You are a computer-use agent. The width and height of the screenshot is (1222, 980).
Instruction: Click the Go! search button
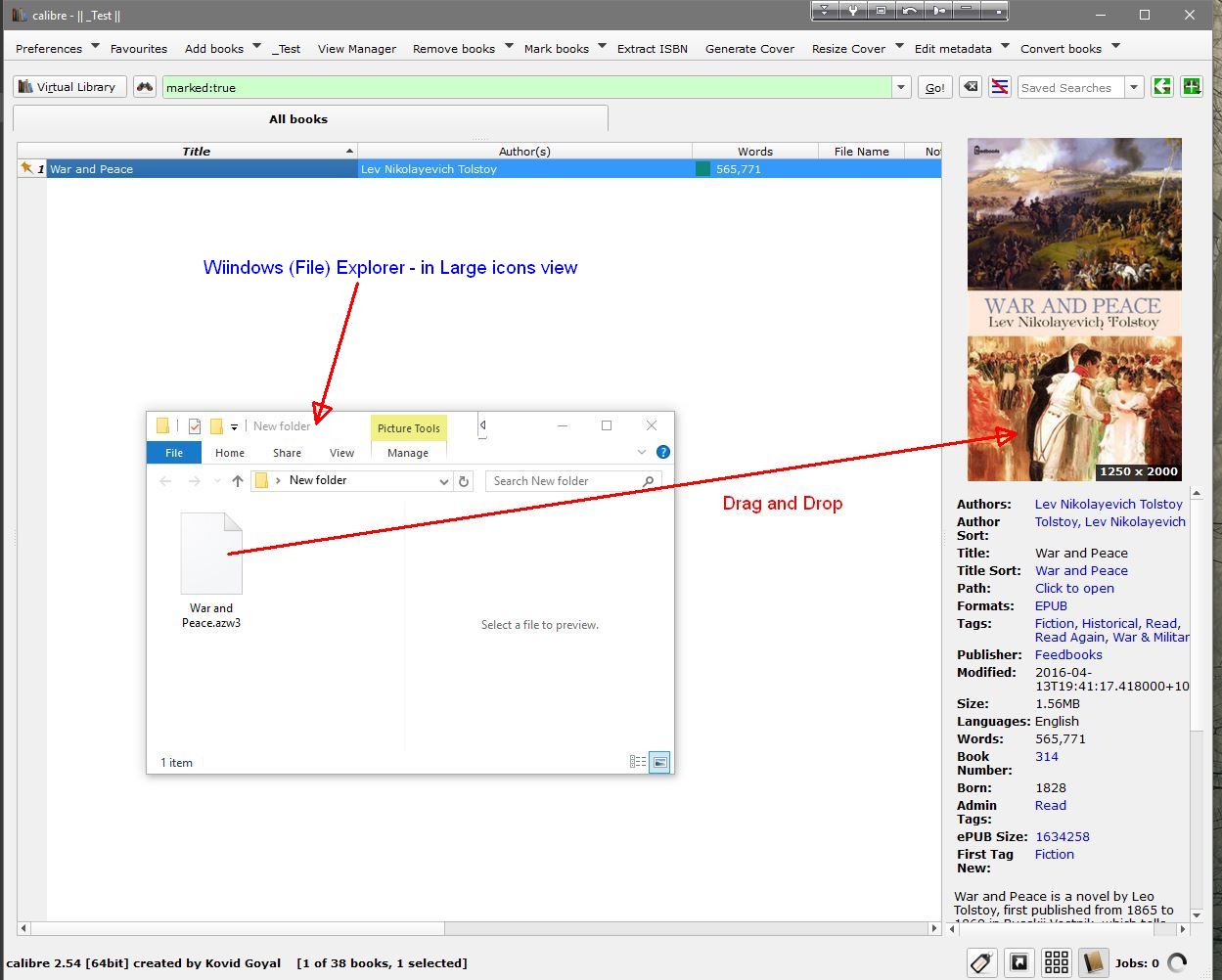(x=934, y=87)
